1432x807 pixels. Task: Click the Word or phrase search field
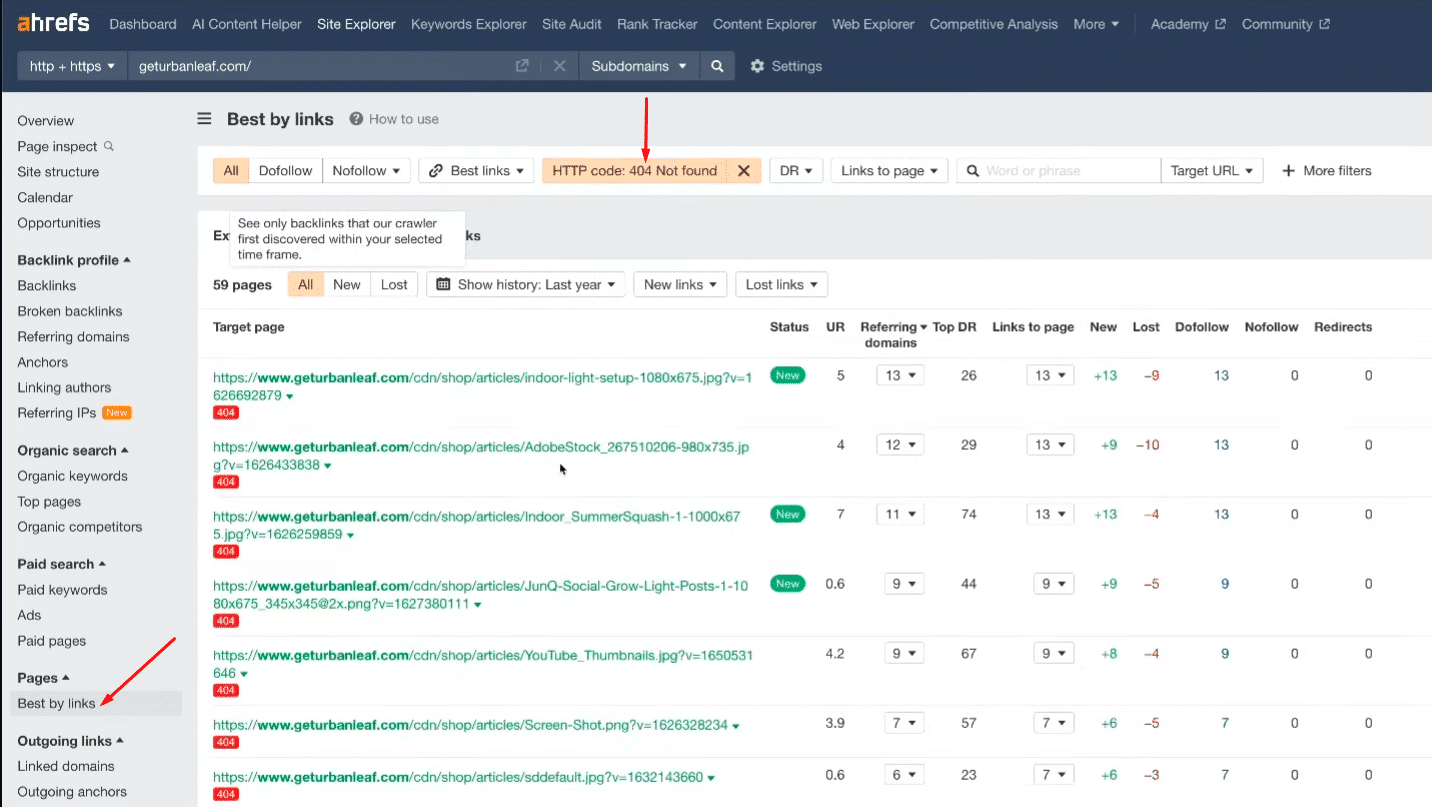tap(1068, 171)
